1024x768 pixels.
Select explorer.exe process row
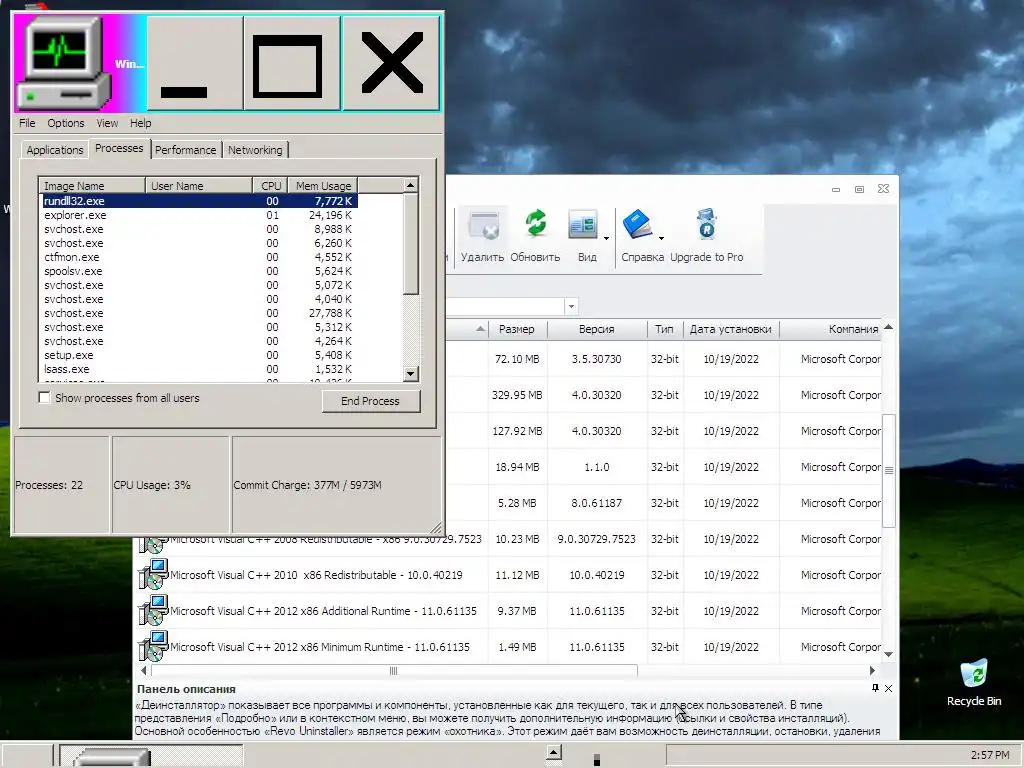point(199,215)
